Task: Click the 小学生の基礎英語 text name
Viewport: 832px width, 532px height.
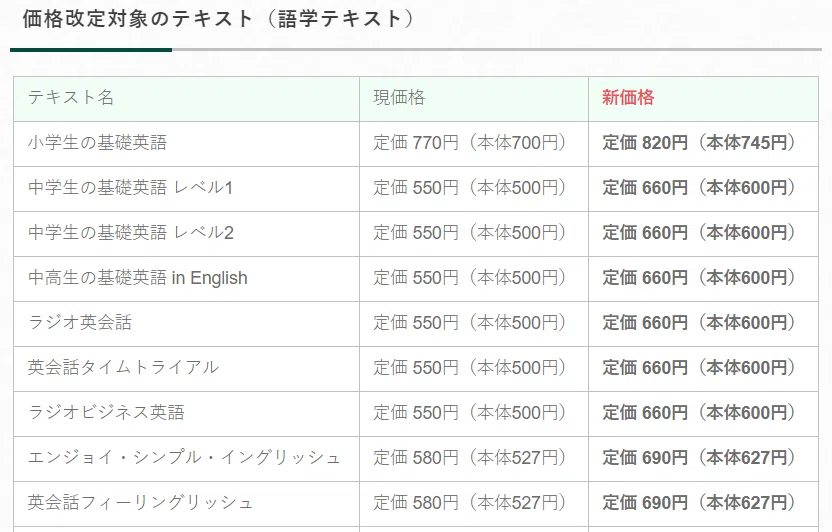Action: tap(97, 143)
